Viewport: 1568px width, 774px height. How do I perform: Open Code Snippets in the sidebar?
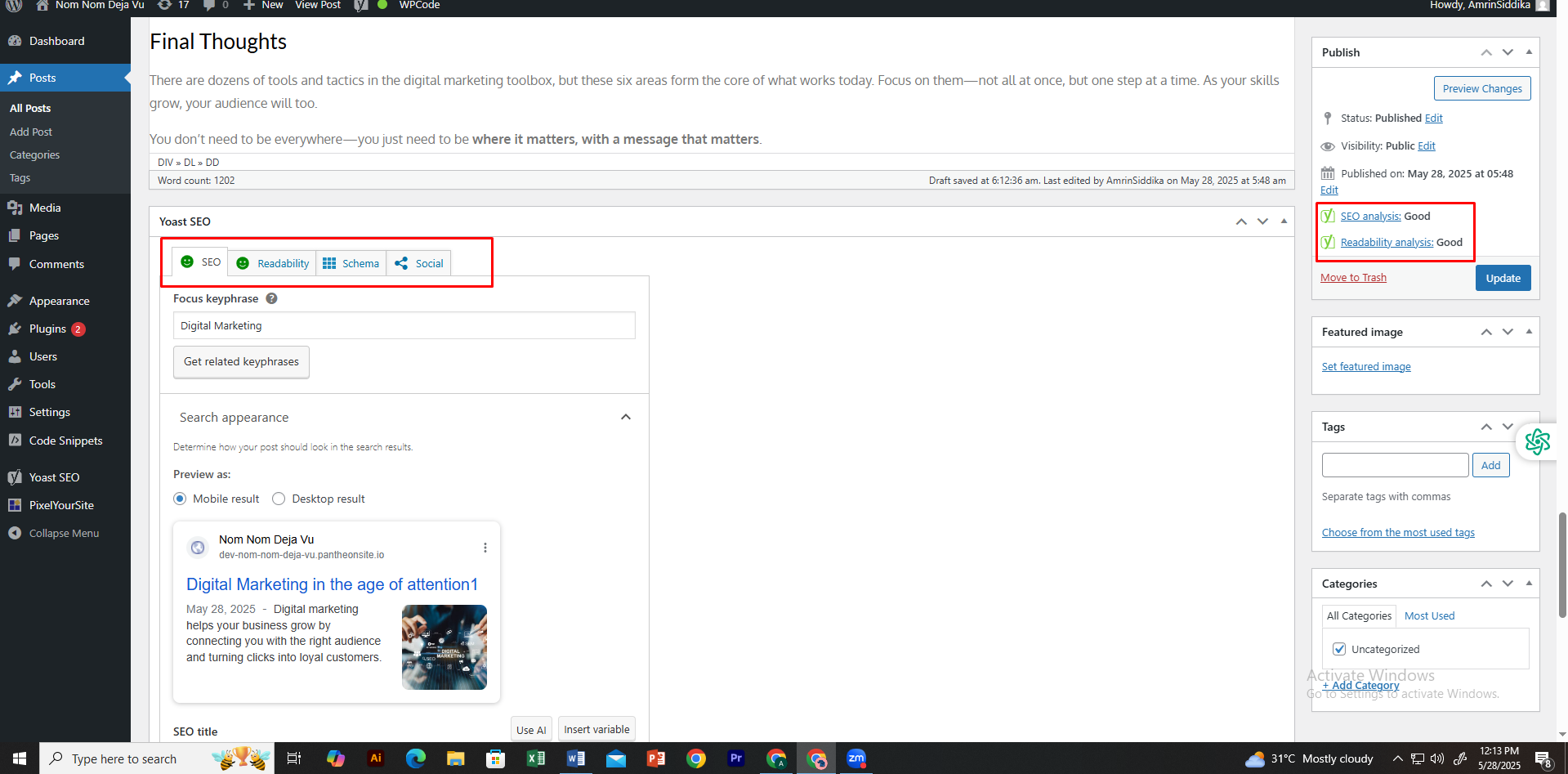coord(65,441)
